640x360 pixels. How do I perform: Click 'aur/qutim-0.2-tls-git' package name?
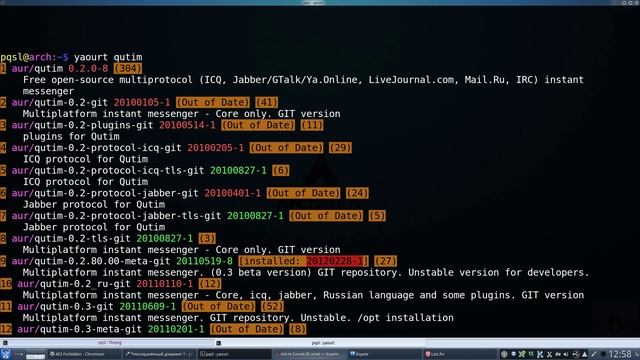point(71,238)
